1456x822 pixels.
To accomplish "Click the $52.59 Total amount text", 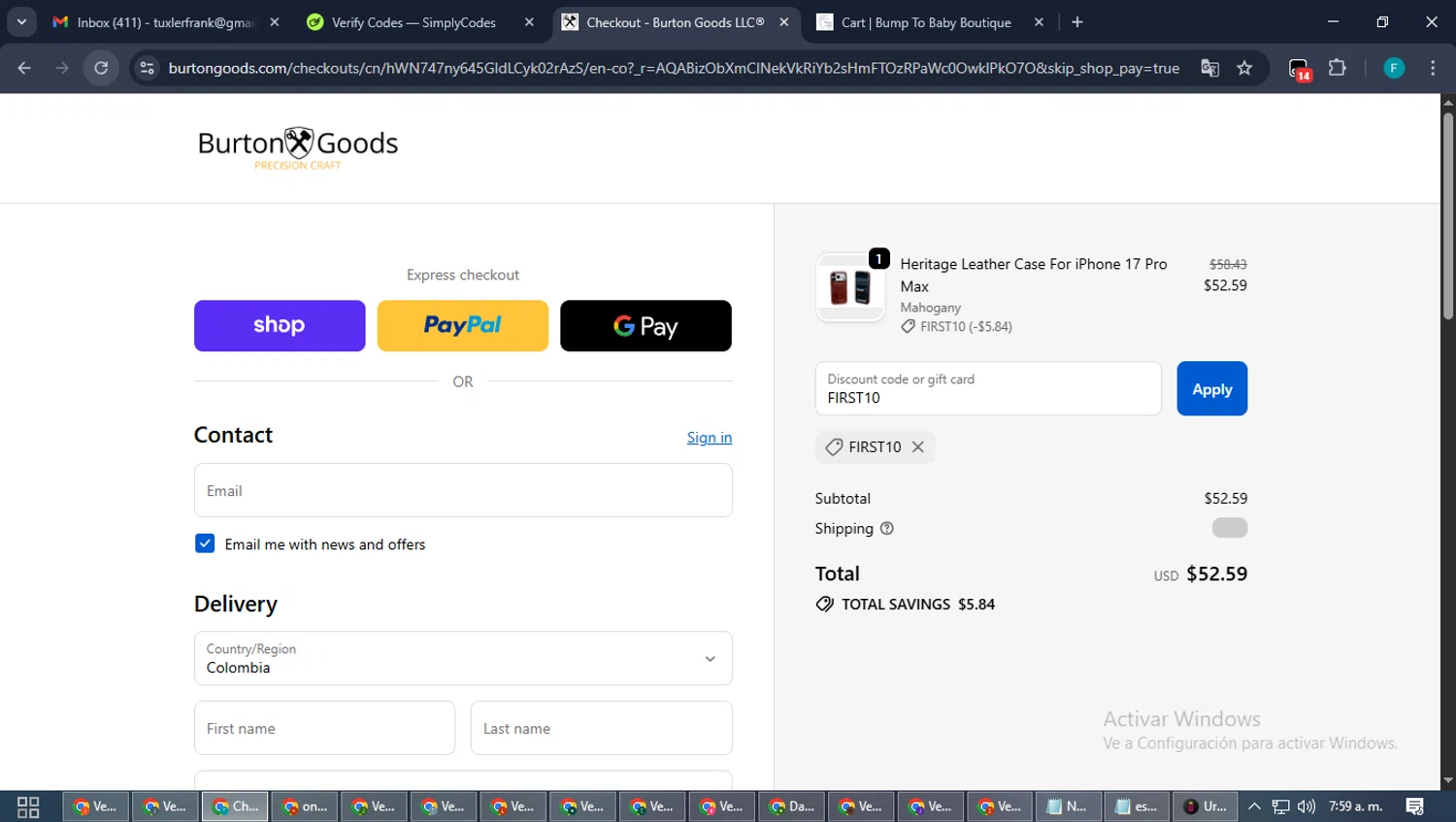I will pos(1217,574).
